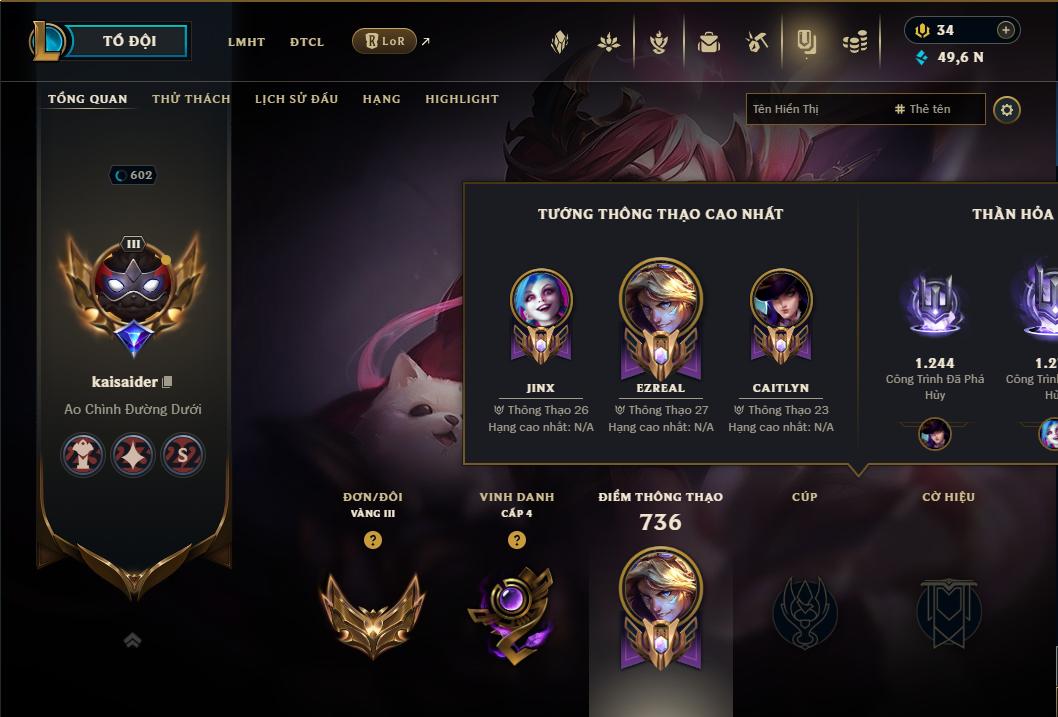Click the Tên Hiển Thị search field
Viewport: 1058px width, 717px height.
[x=818, y=109]
